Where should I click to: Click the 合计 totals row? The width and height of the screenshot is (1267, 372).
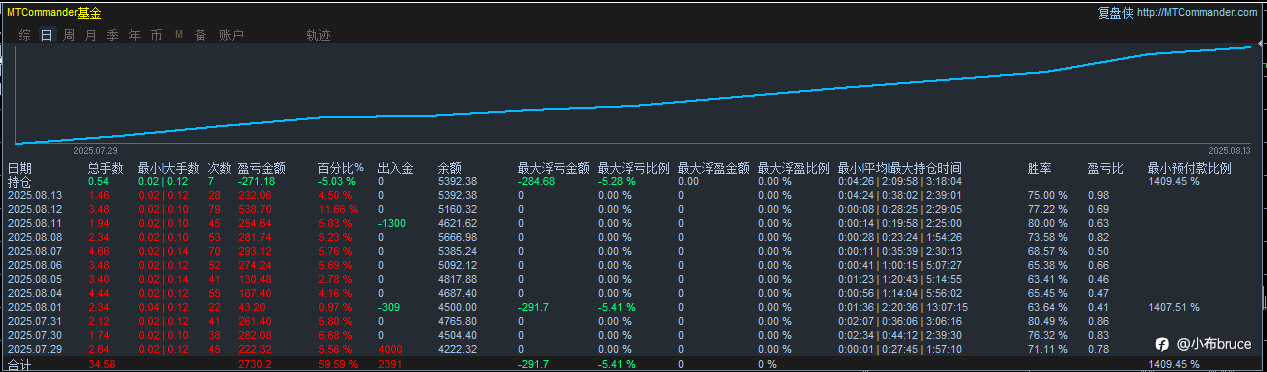tap(633, 365)
